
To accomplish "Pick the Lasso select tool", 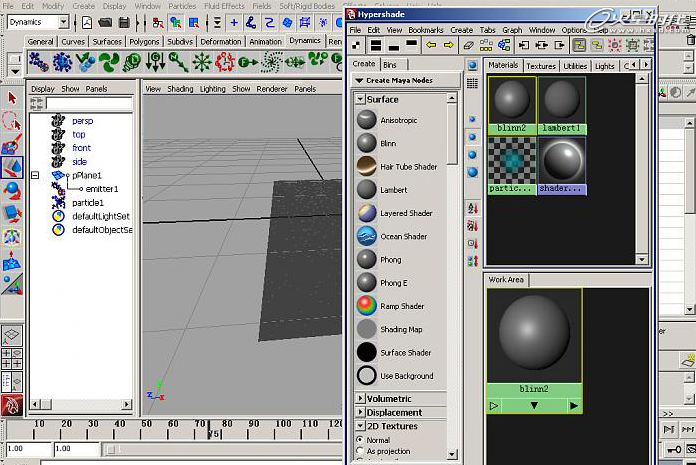I will click(12, 121).
